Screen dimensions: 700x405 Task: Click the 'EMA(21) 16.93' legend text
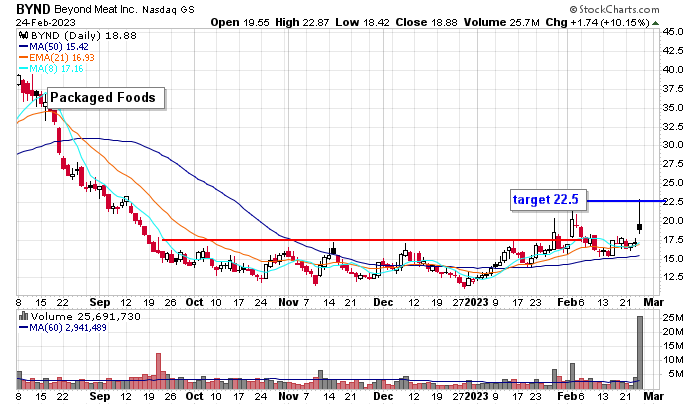(62, 58)
